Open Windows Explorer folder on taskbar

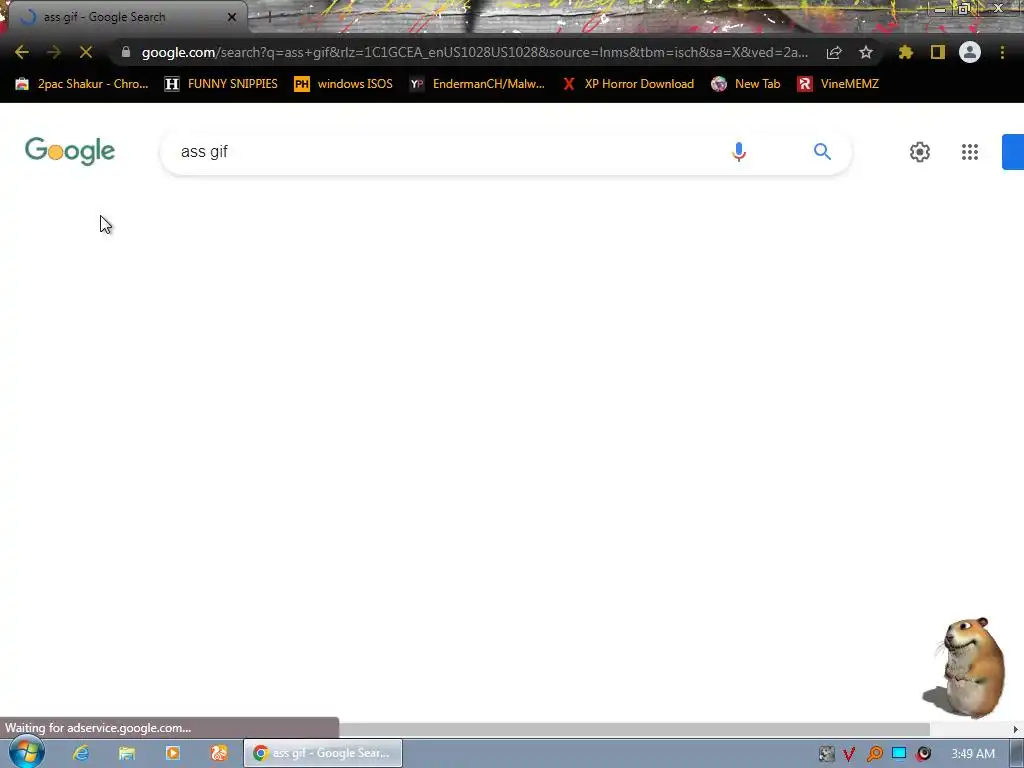tap(127, 753)
